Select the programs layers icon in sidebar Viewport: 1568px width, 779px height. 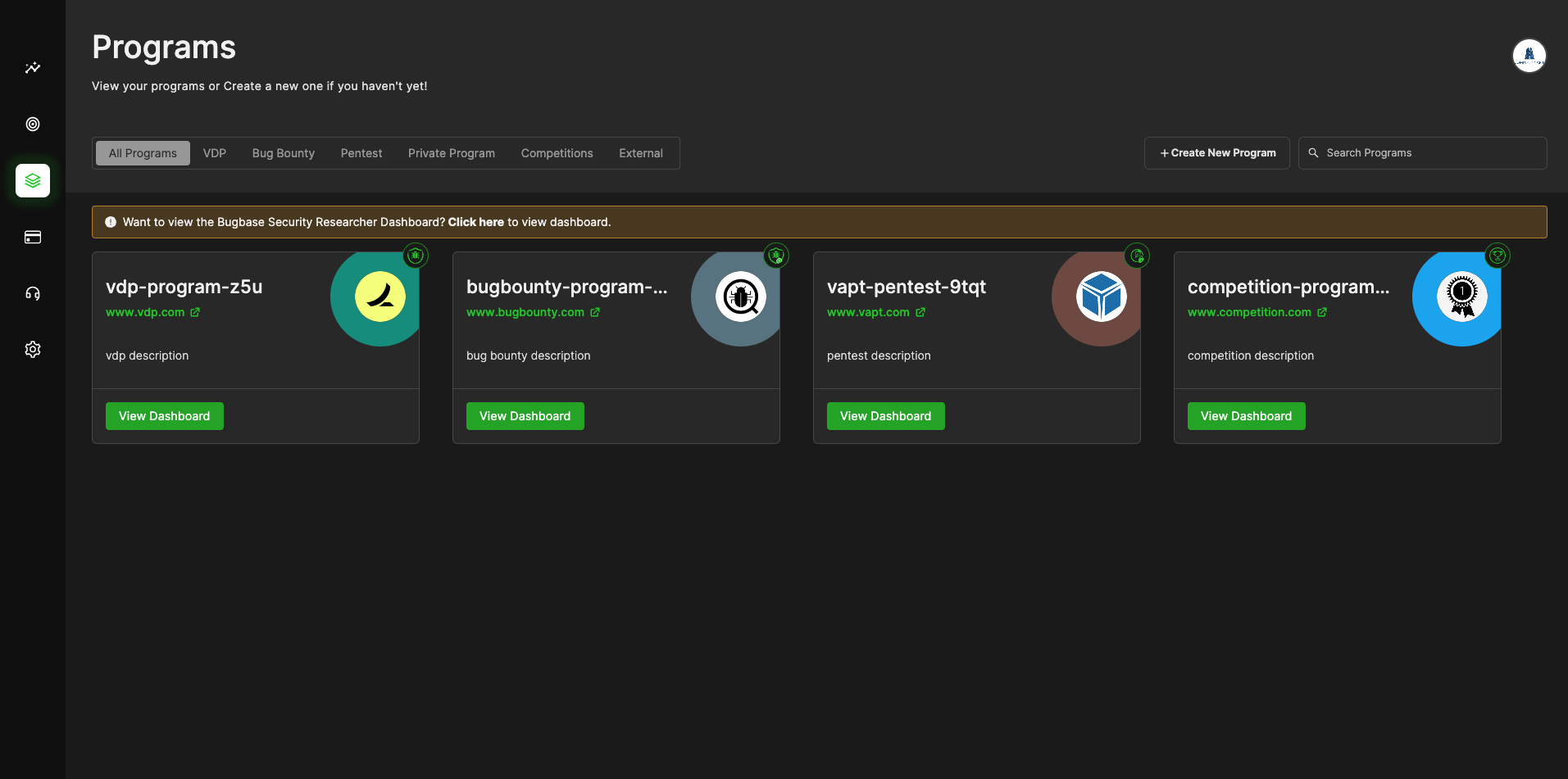pos(33,180)
